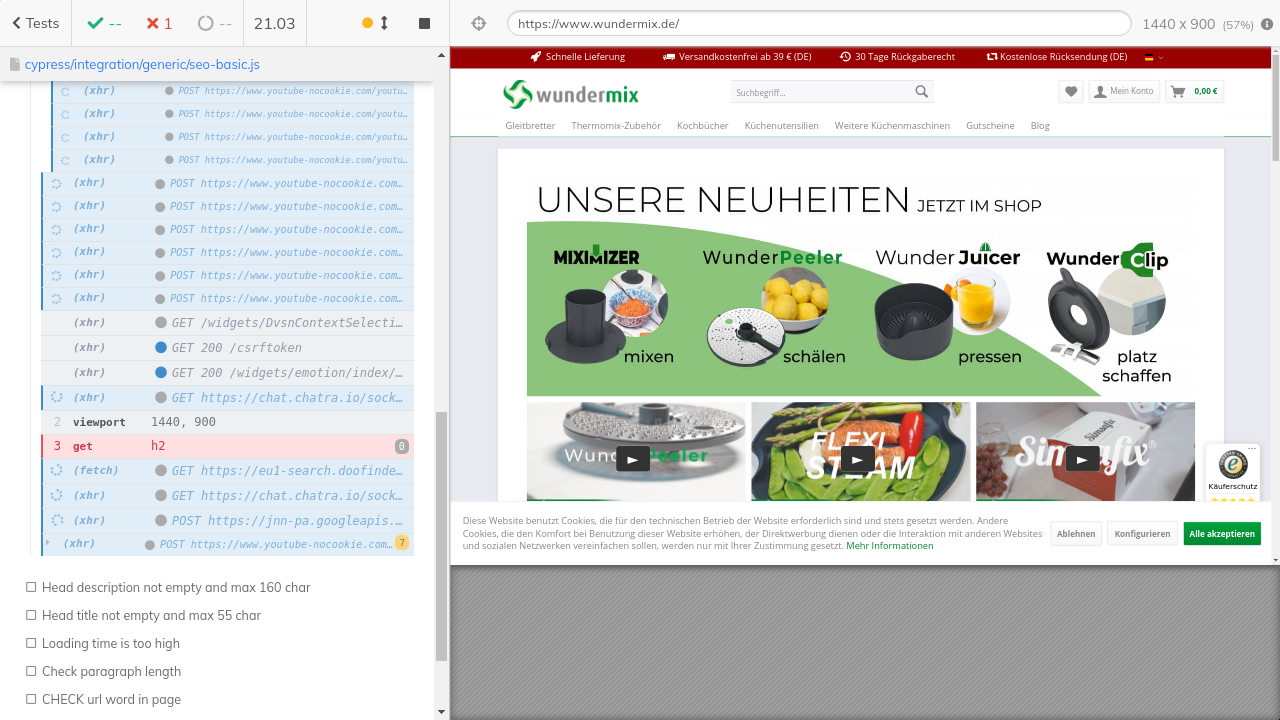The height and width of the screenshot is (720, 1280).
Task: Open viewport size 1440 x 900 dropdown
Action: (x=1196, y=24)
